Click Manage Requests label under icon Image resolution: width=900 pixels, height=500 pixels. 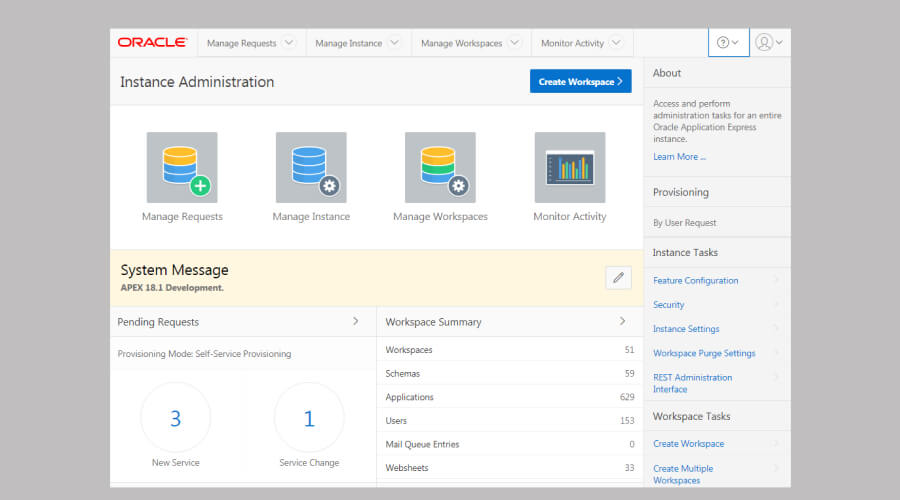click(182, 216)
